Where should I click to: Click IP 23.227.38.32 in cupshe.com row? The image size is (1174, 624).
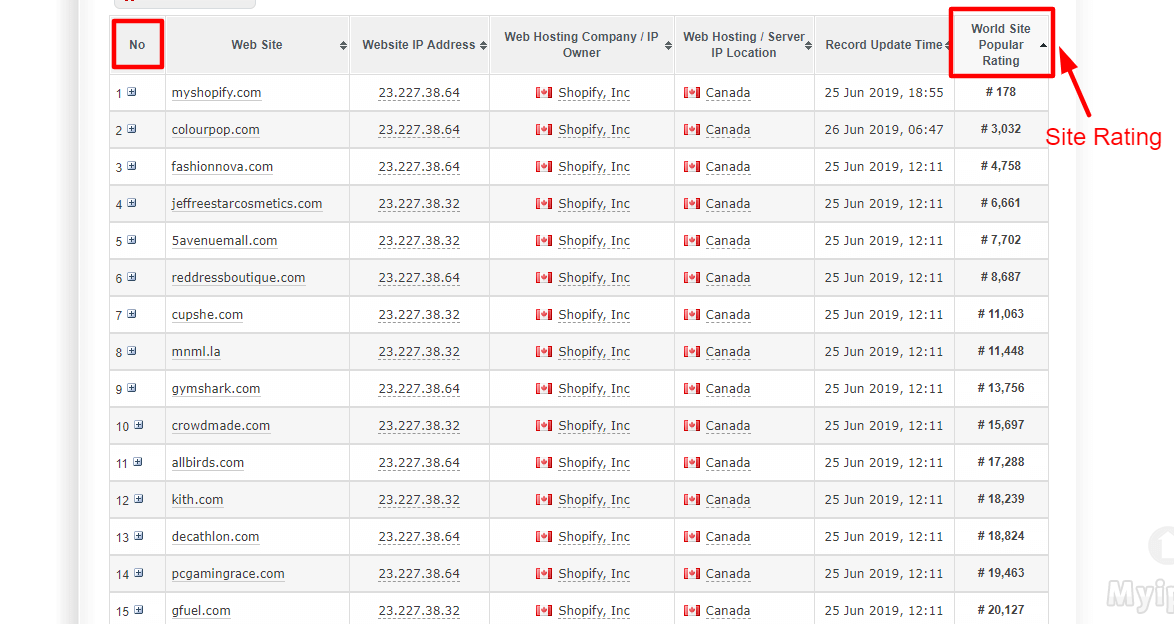[419, 315]
